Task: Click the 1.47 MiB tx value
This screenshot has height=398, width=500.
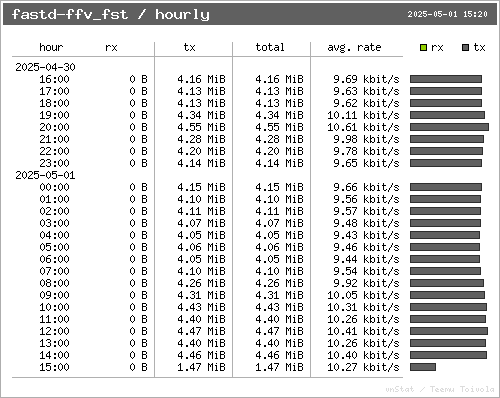Action: (201, 367)
